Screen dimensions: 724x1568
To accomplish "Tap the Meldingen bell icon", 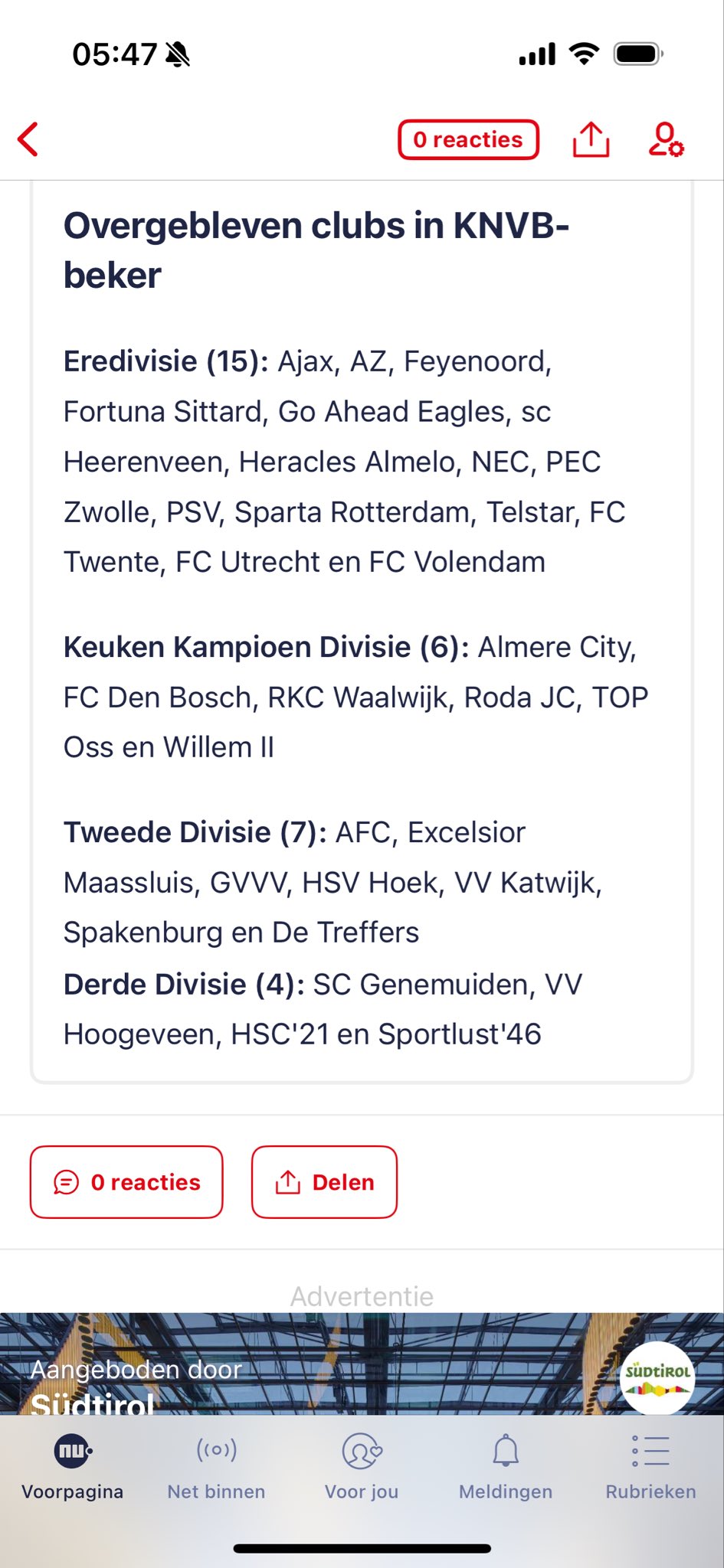I will pos(506,1450).
